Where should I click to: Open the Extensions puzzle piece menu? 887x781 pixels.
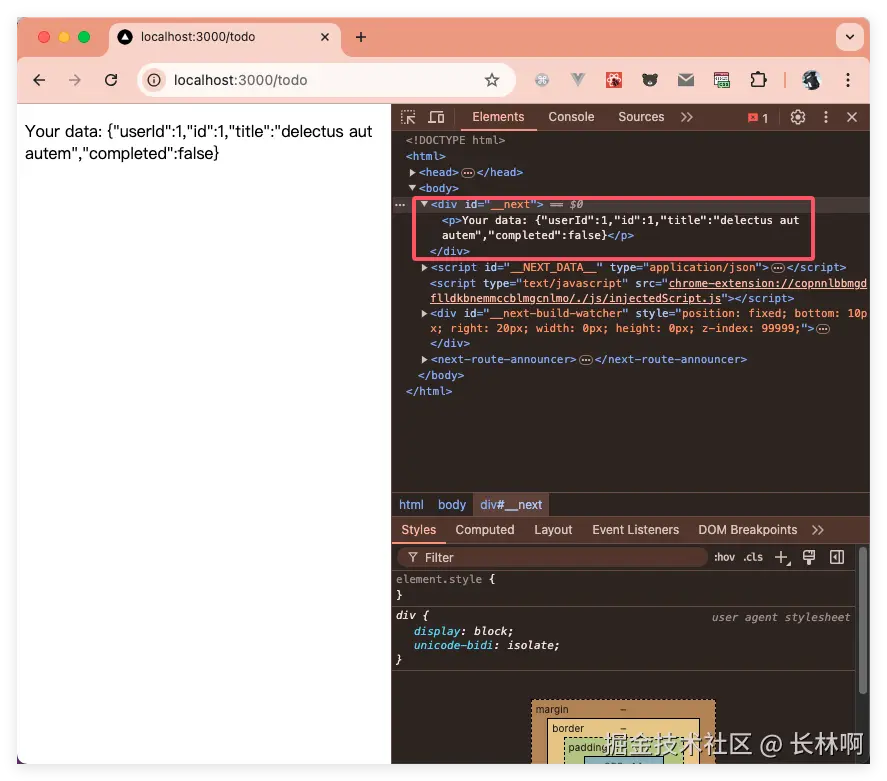758,80
